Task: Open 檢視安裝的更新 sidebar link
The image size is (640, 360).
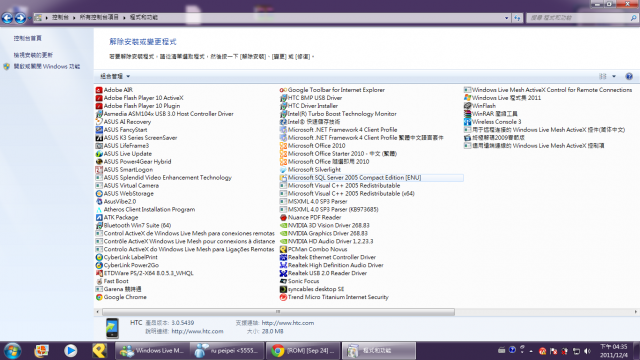Action: (33, 55)
